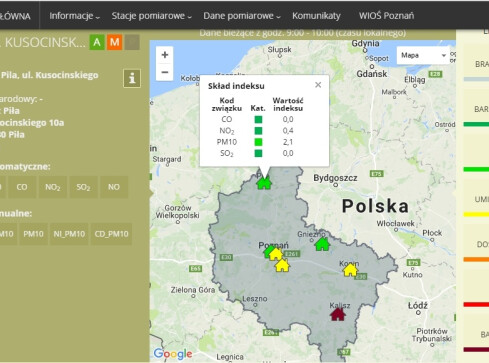Click the Google logo on the map
The width and height of the screenshot is (489, 363).
[x=173, y=354]
